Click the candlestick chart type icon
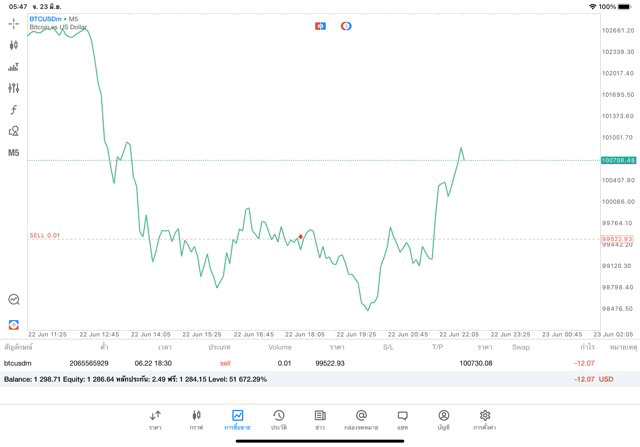The image size is (640, 447). (14, 45)
